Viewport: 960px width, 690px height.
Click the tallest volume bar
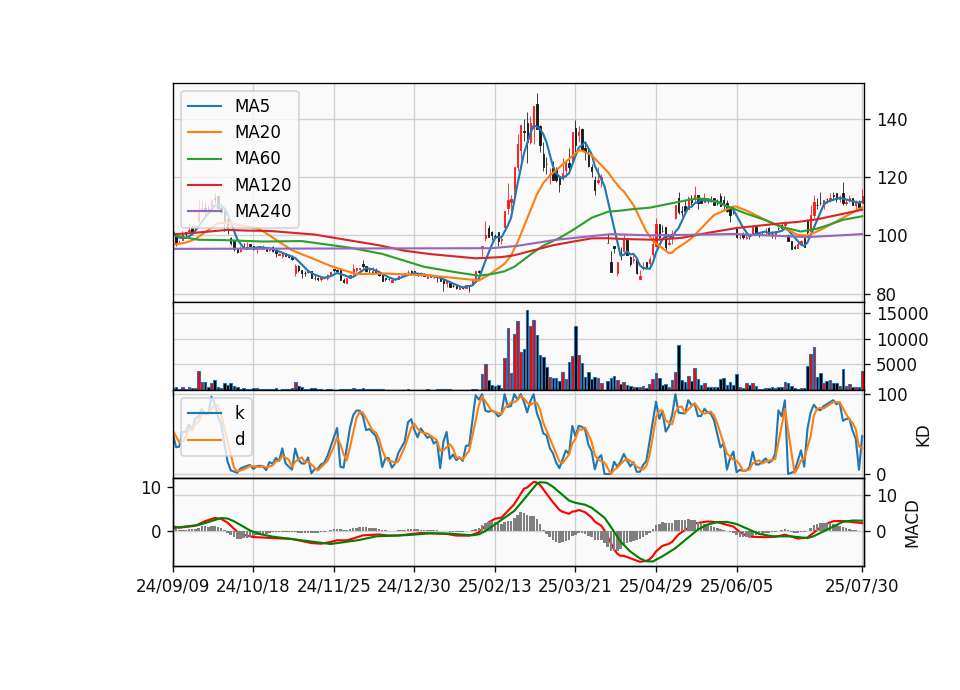click(527, 350)
